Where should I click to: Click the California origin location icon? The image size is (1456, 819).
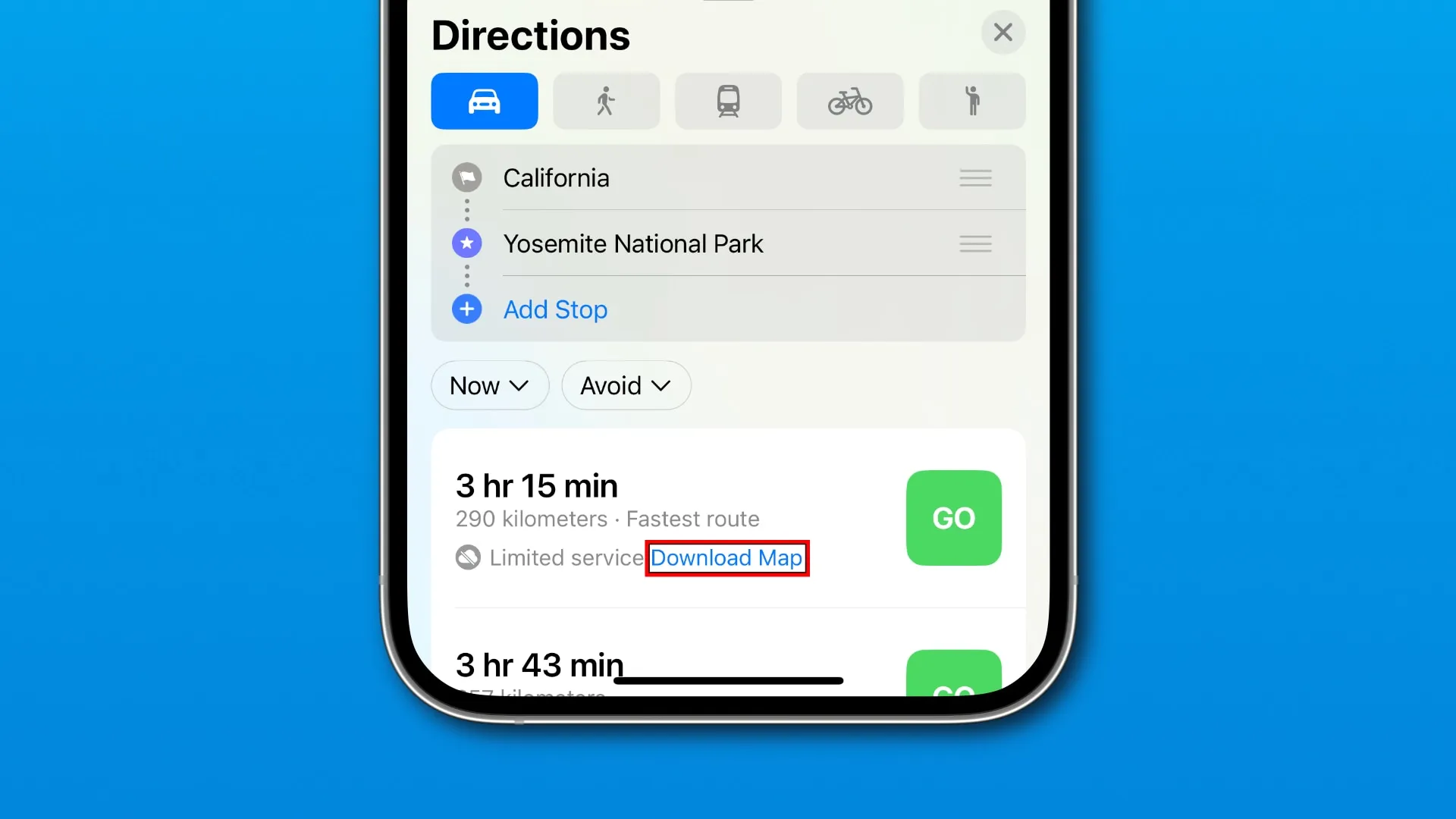[x=467, y=178]
